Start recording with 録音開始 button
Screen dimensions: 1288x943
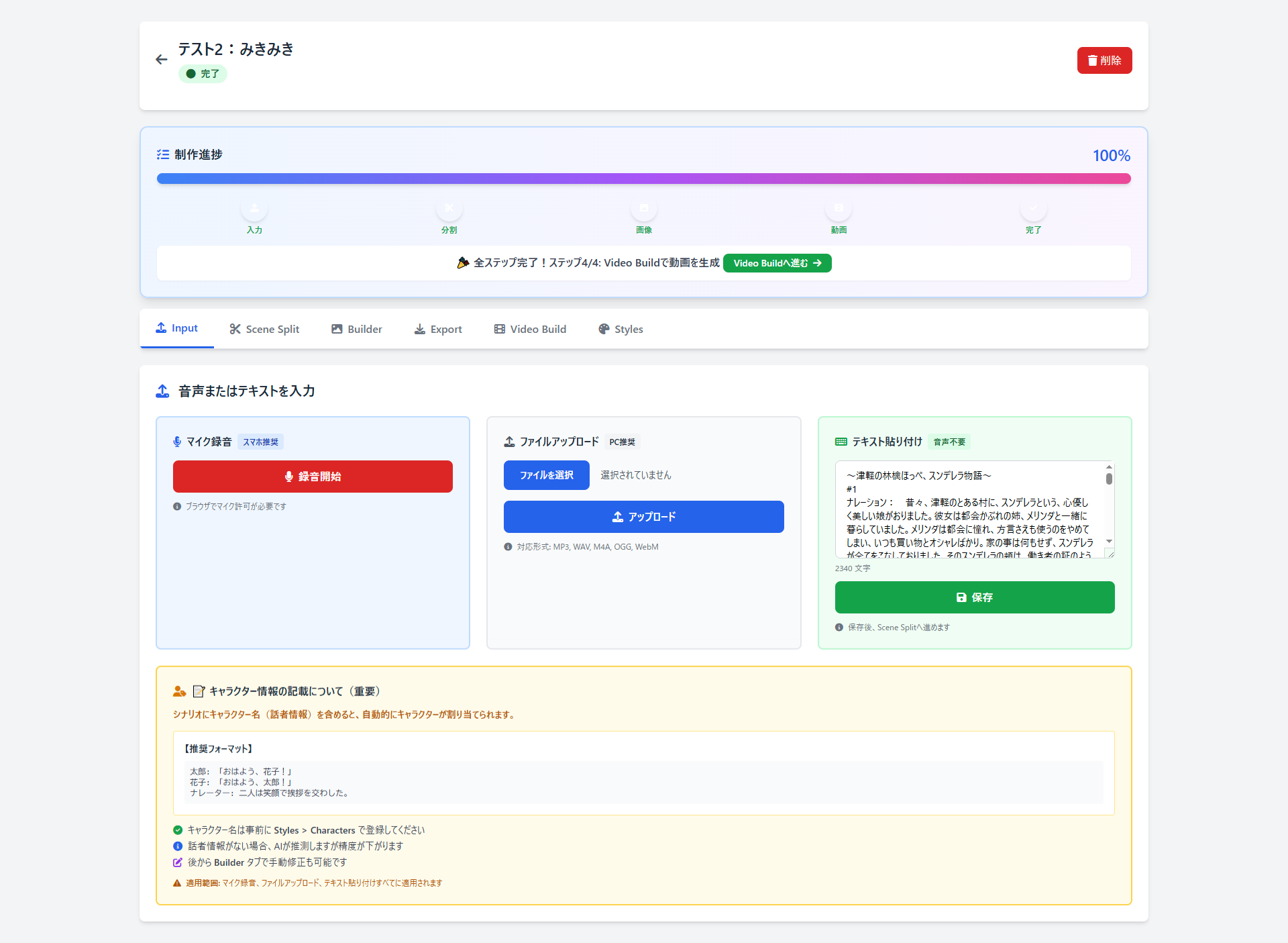coord(313,477)
